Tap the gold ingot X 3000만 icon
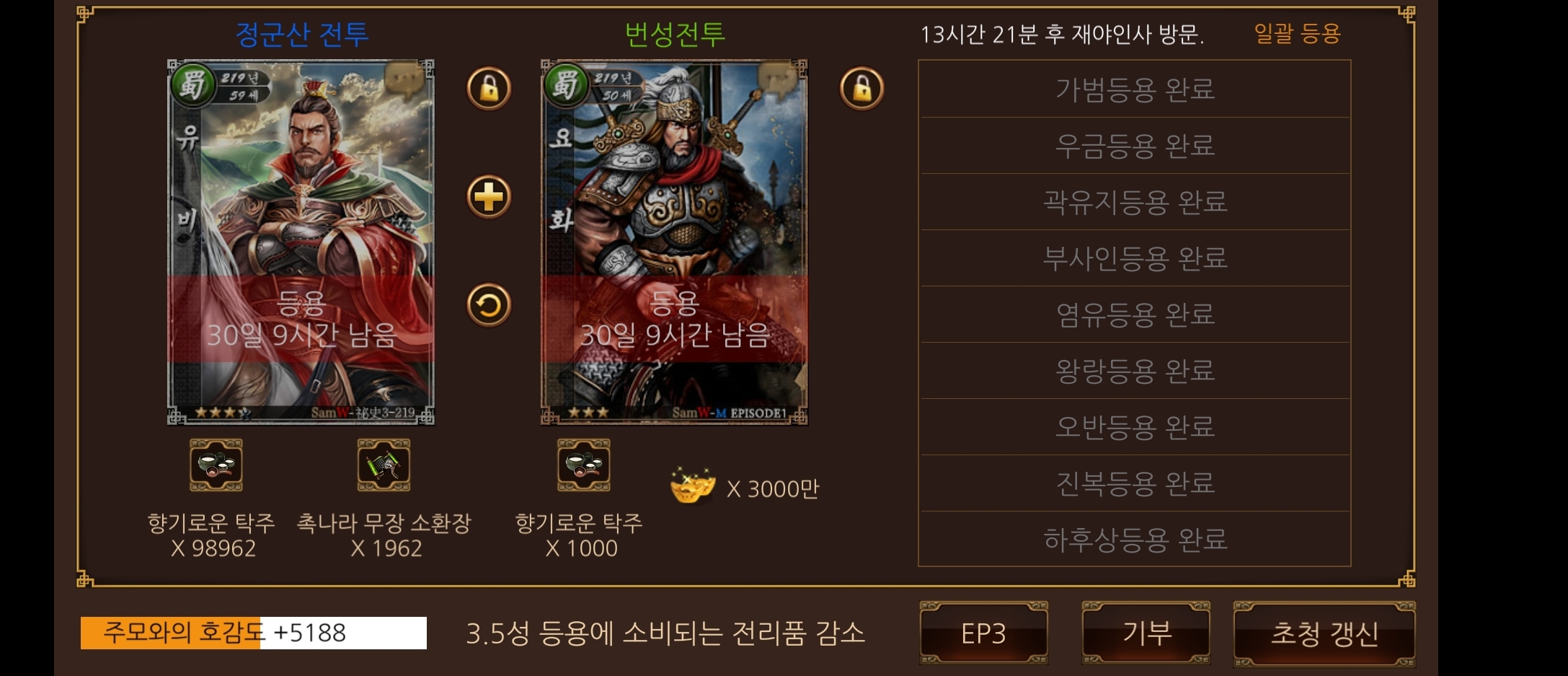 tap(693, 486)
